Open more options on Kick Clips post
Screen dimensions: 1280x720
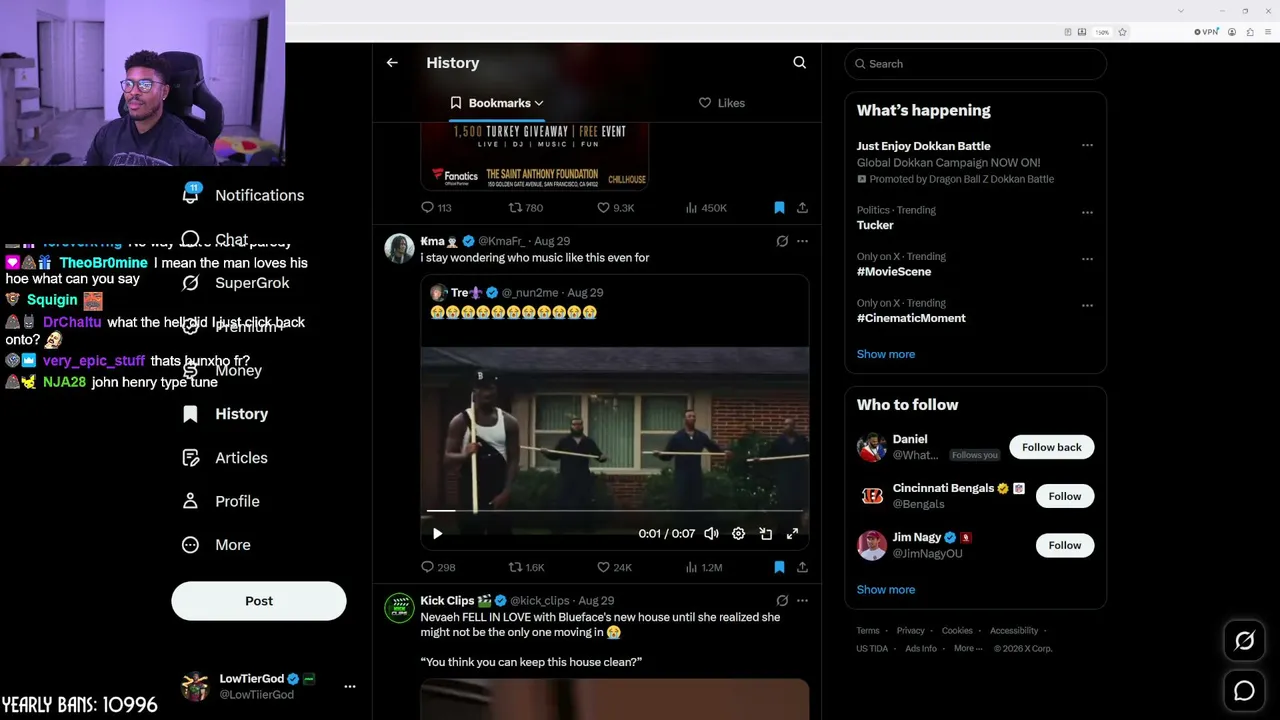click(x=802, y=601)
